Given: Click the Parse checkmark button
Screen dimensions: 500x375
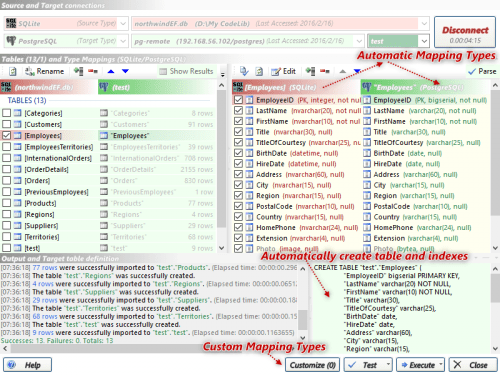Looking at the screenshot, I should click(482, 71).
